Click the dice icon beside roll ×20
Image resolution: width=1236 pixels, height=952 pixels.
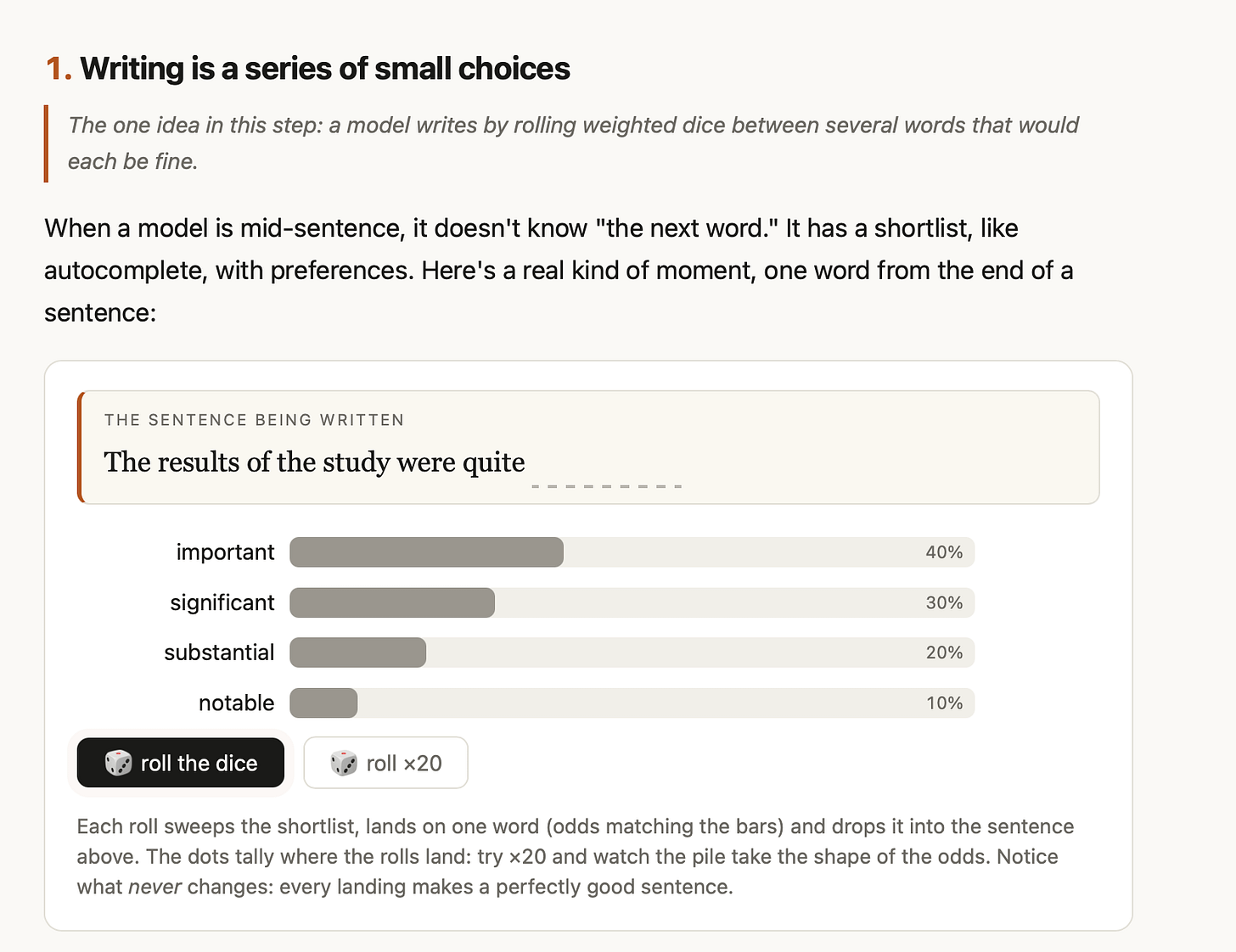[x=344, y=763]
